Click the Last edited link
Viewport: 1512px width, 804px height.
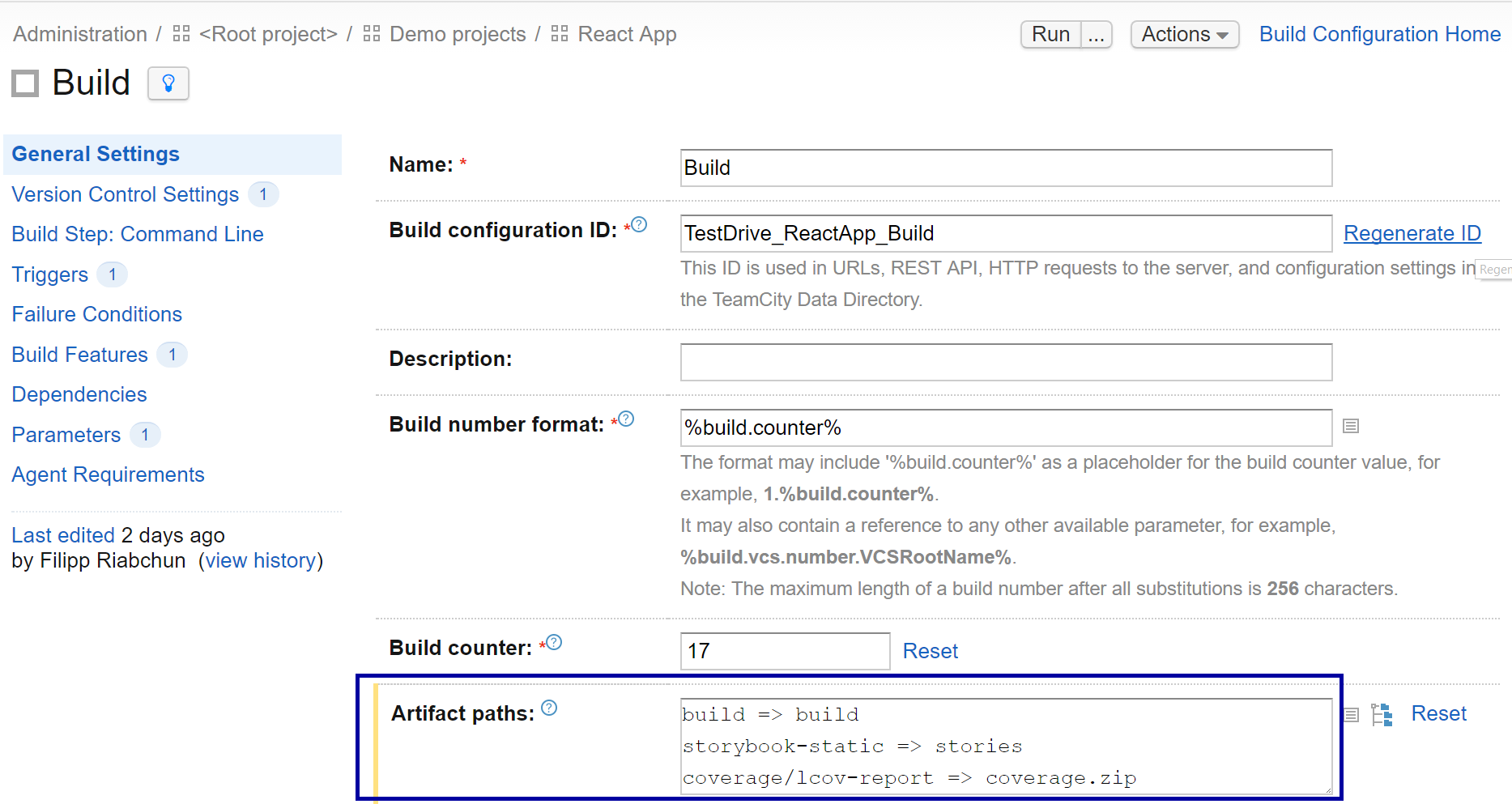point(63,535)
